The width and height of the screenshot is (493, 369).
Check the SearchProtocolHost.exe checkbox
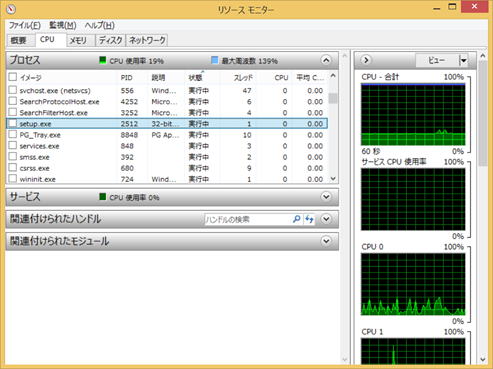(13, 101)
